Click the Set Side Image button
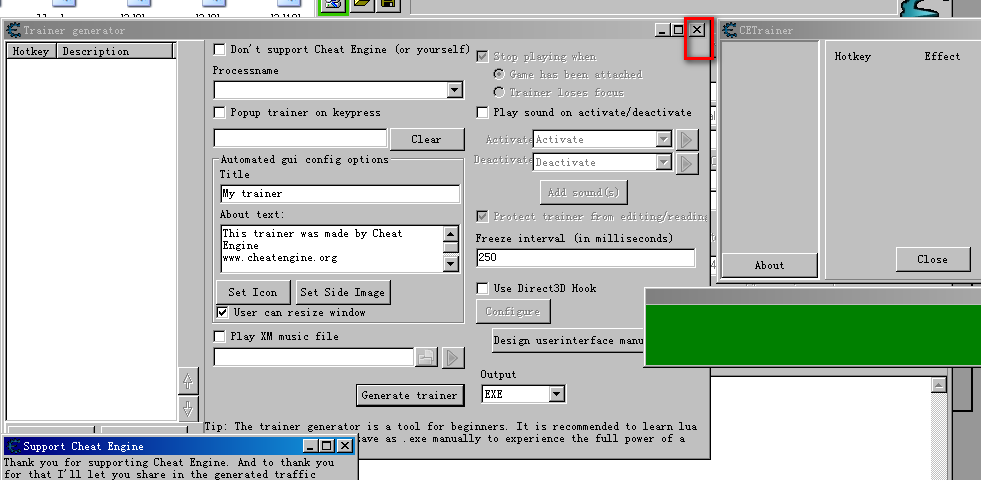The width and height of the screenshot is (981, 480). [x=342, y=292]
